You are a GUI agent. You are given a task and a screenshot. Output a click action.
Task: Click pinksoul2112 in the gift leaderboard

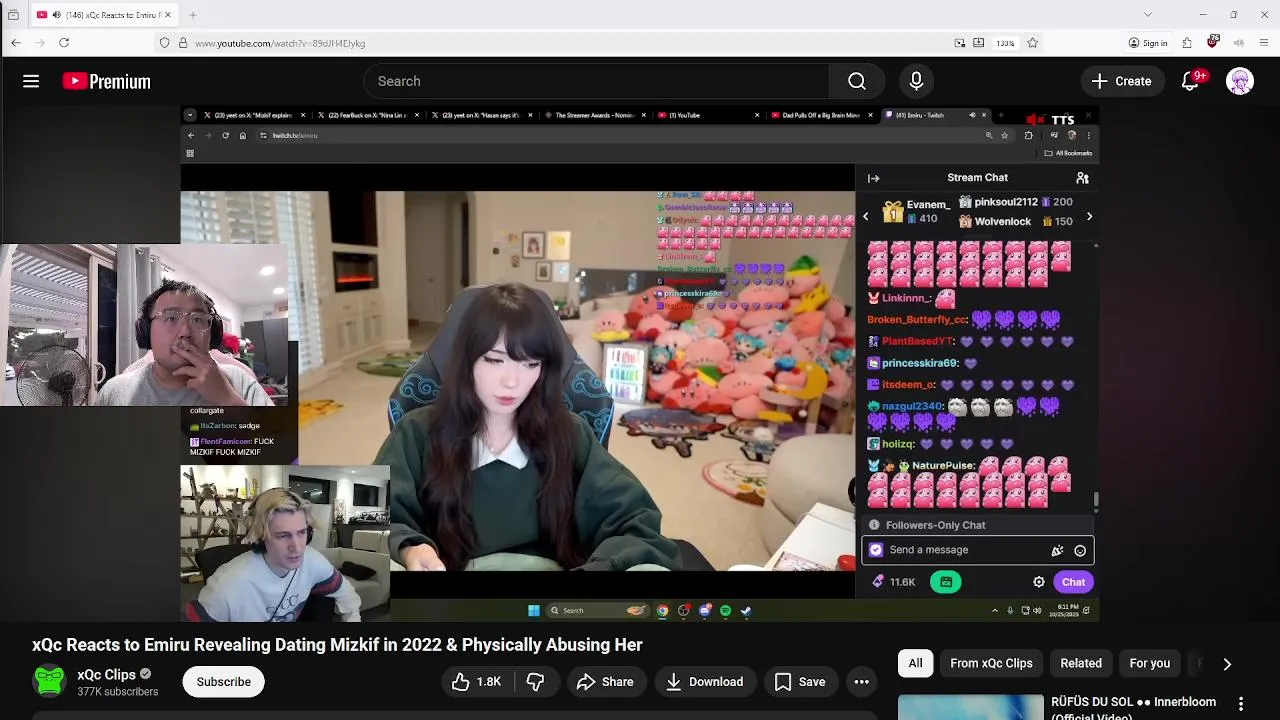[x=1015, y=202]
